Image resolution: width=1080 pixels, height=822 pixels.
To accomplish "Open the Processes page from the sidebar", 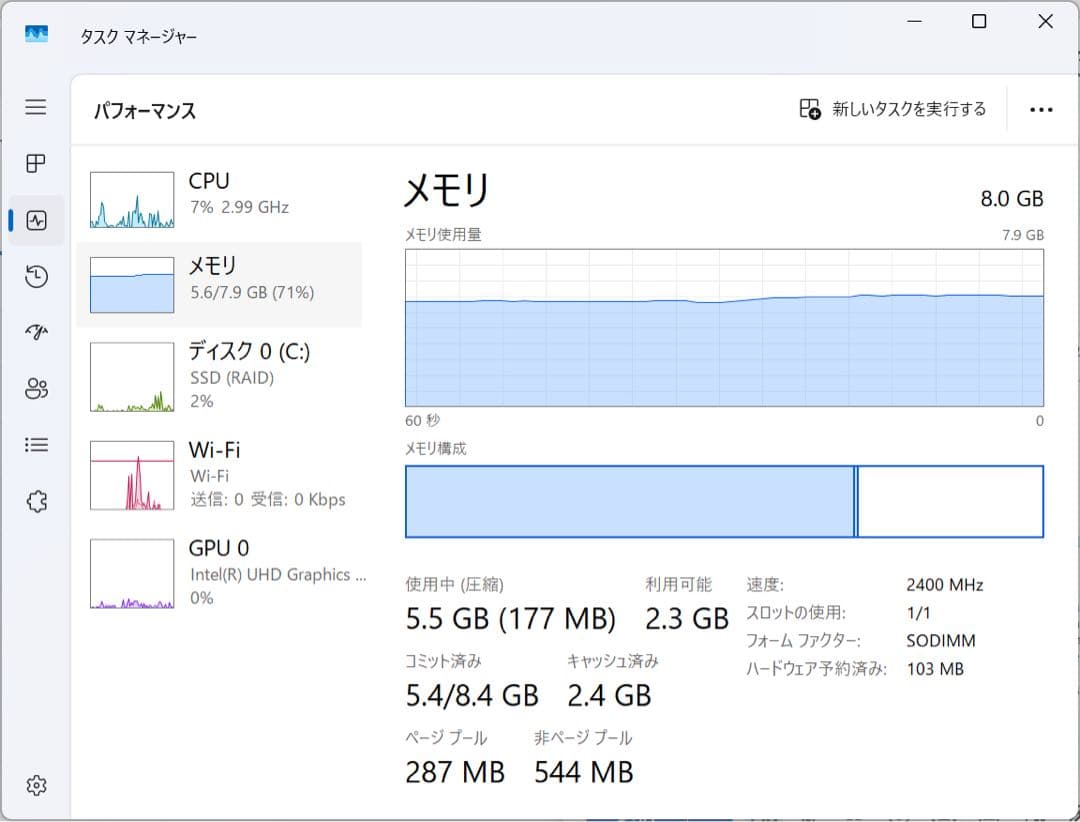I will 35,164.
